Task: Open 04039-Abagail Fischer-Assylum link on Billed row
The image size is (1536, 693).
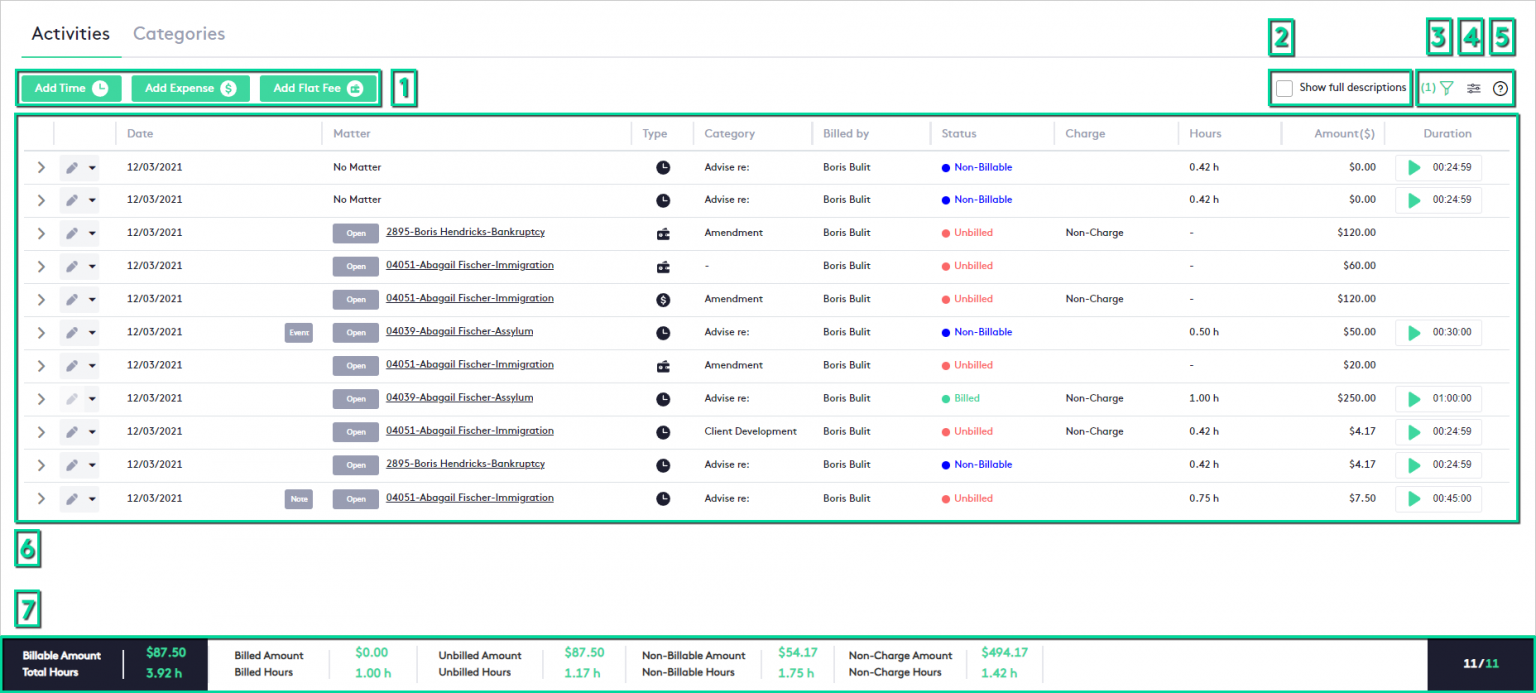Action: [x=459, y=397]
